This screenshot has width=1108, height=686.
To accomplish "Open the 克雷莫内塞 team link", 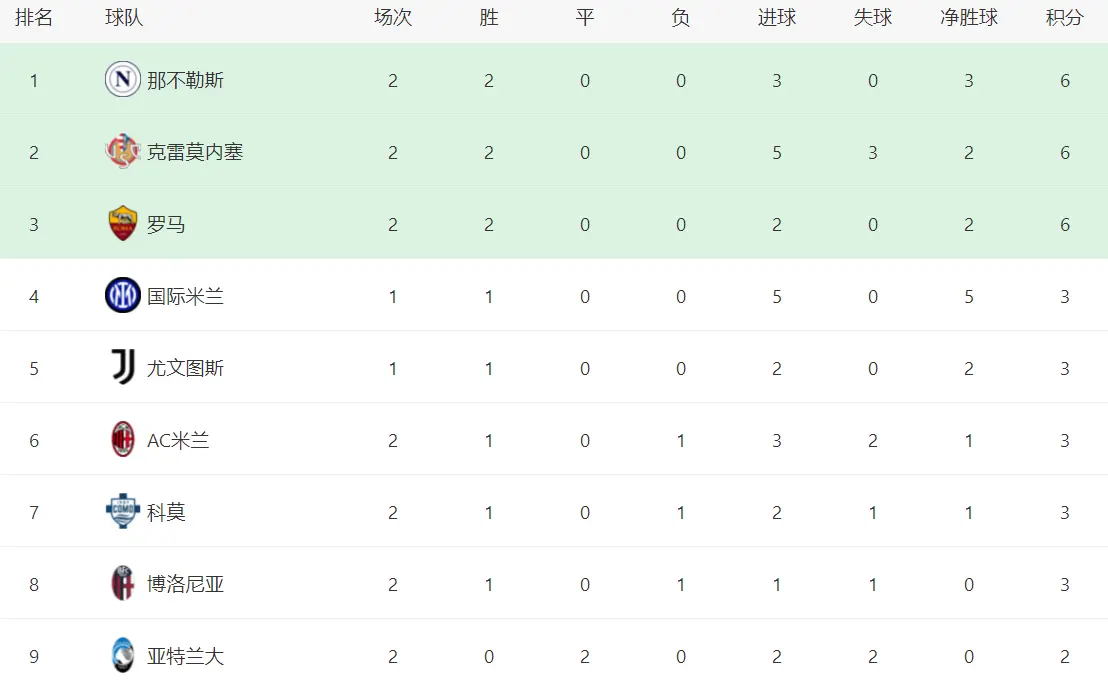I will pos(195,152).
